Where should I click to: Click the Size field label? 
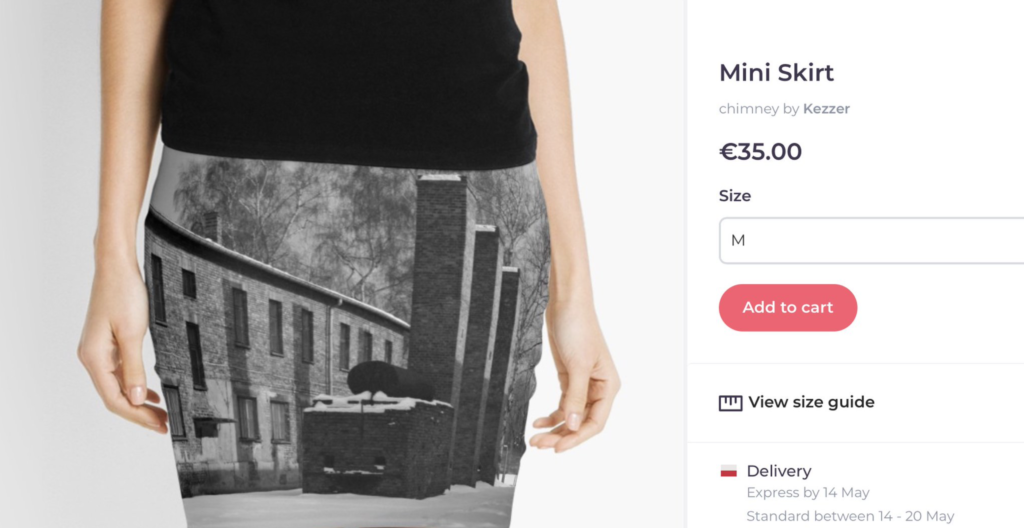click(735, 196)
